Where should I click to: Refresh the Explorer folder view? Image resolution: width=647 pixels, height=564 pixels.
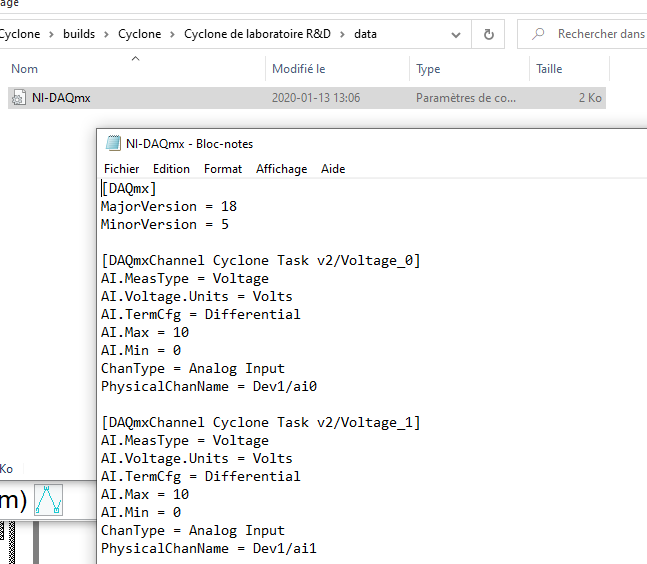click(488, 34)
